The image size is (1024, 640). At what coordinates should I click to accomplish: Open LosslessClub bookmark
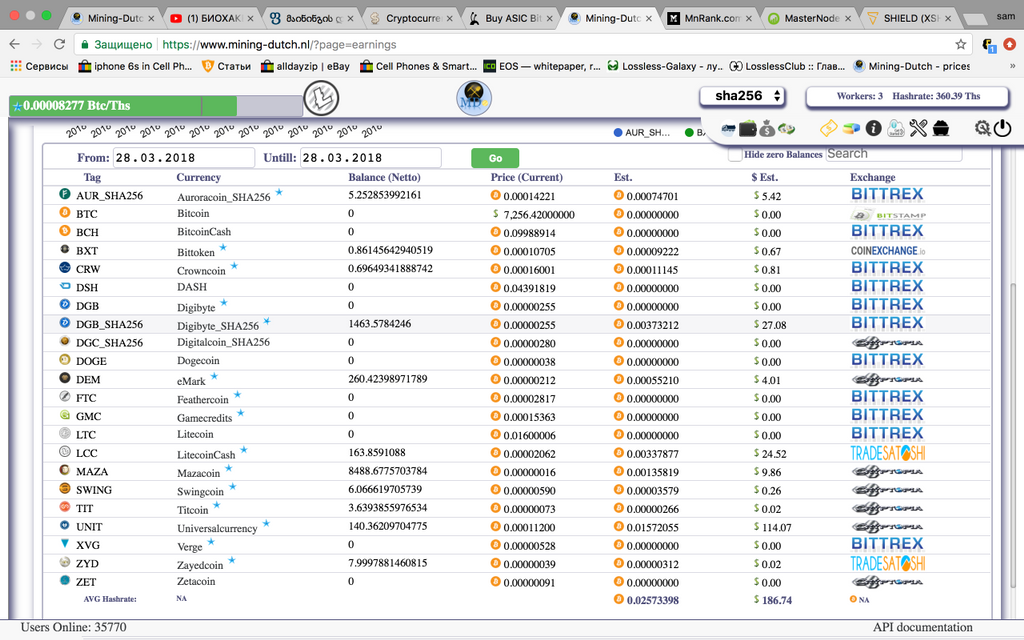pos(787,66)
